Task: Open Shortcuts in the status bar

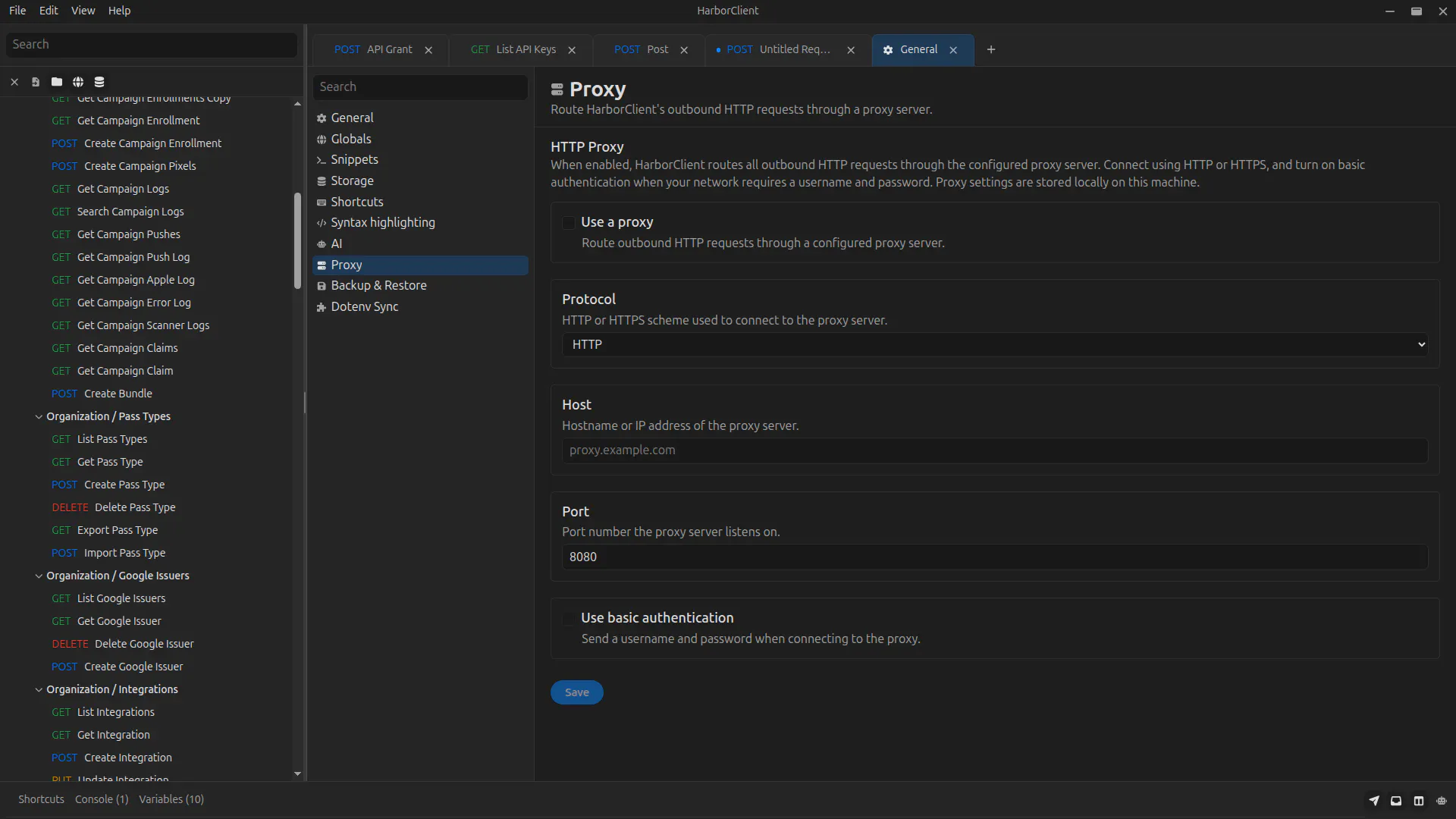Action: point(41,799)
